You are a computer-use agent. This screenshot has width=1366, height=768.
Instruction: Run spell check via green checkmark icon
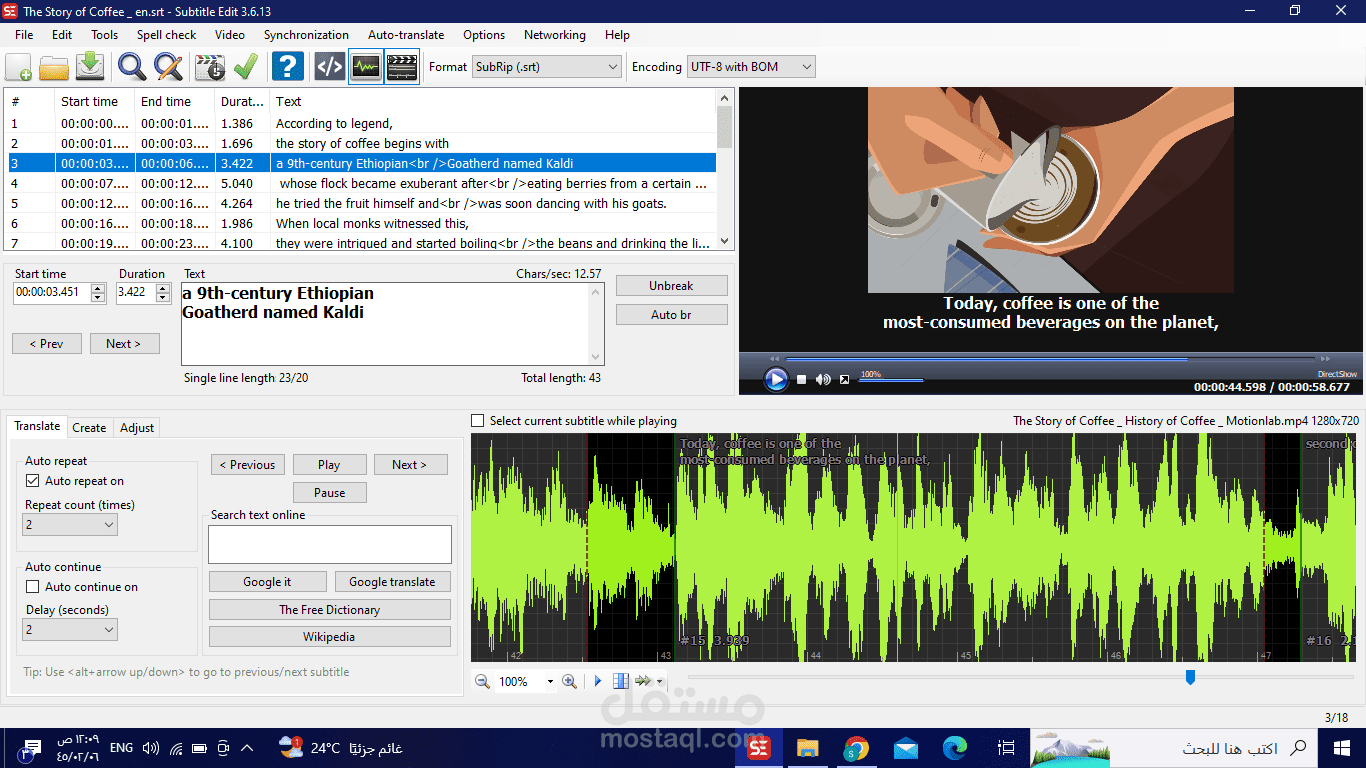(x=246, y=67)
